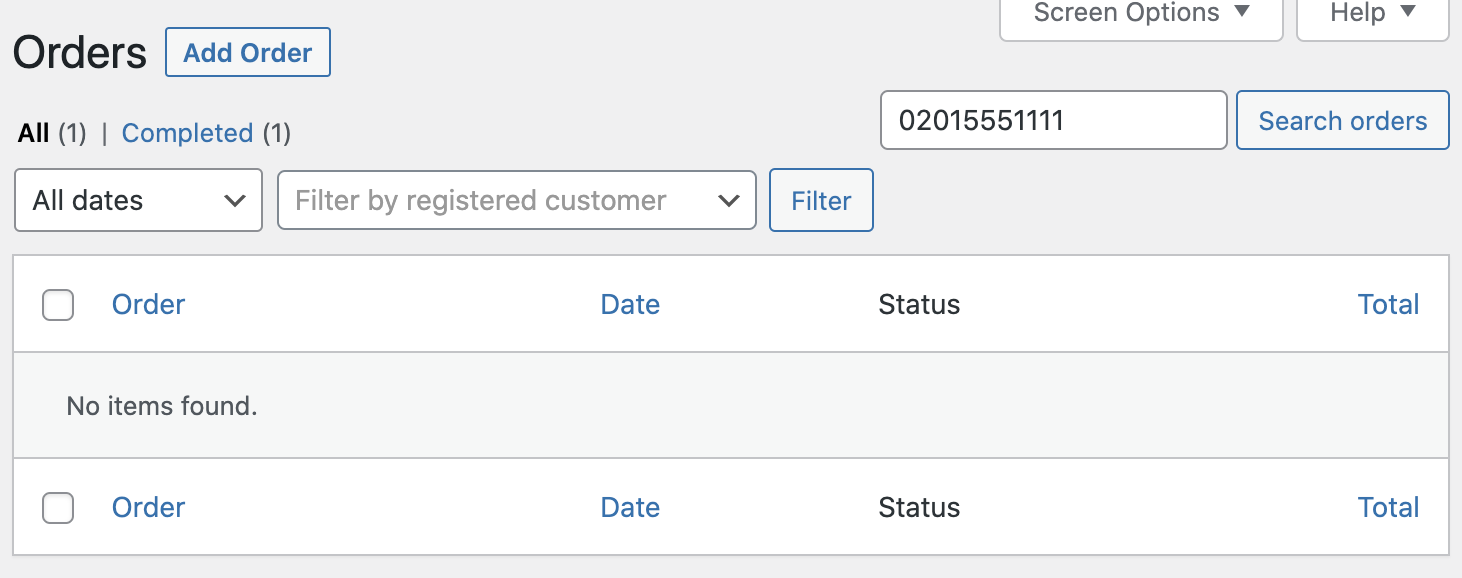1462x578 pixels.
Task: Toggle the select-all checkbox in footer row
Action: click(57, 508)
